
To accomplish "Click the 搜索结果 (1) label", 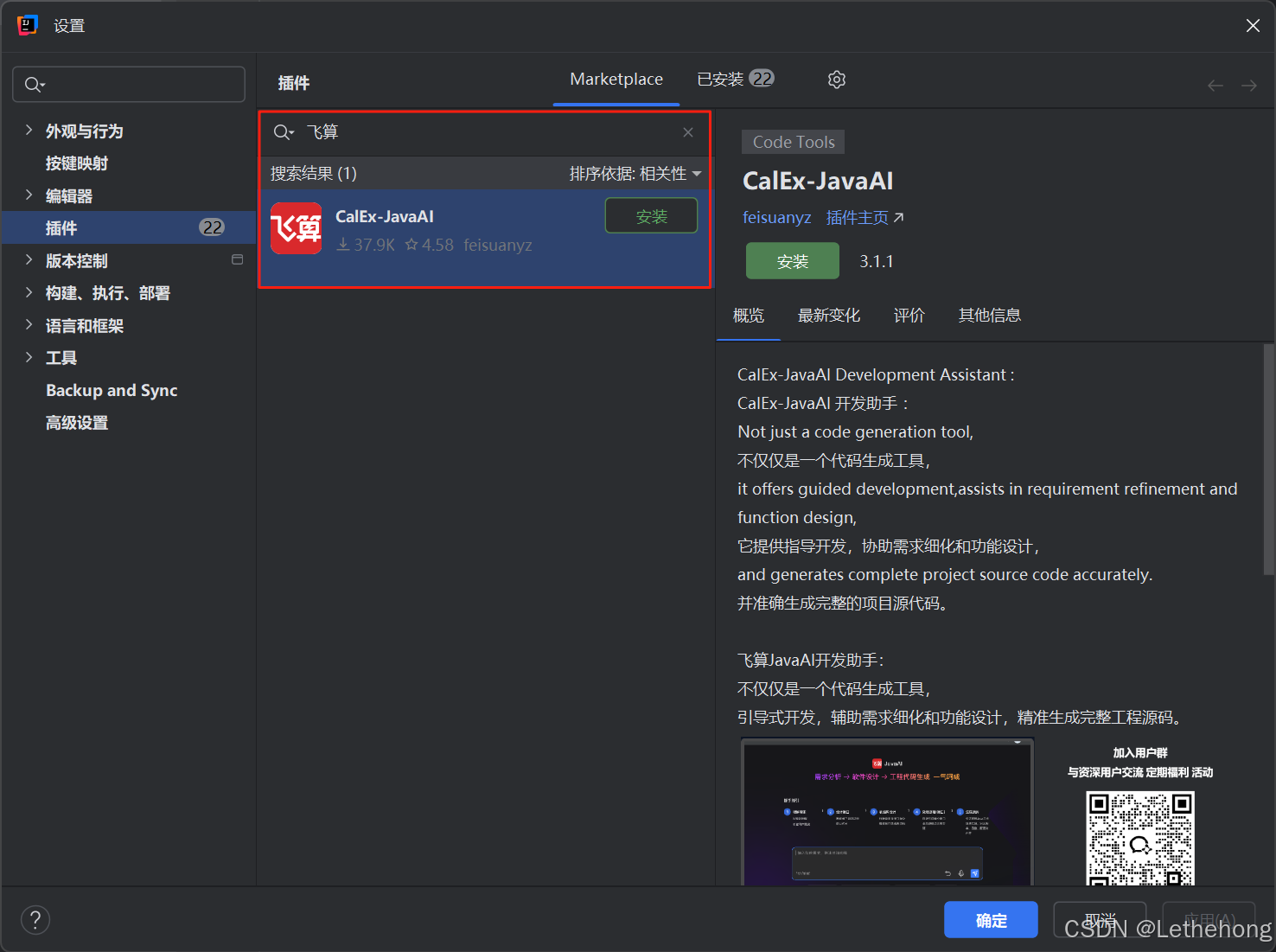I will pos(314,174).
